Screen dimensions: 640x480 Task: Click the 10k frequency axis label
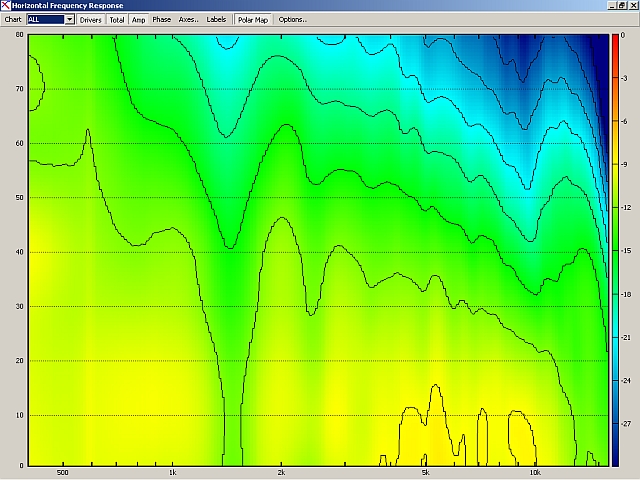pos(535,473)
